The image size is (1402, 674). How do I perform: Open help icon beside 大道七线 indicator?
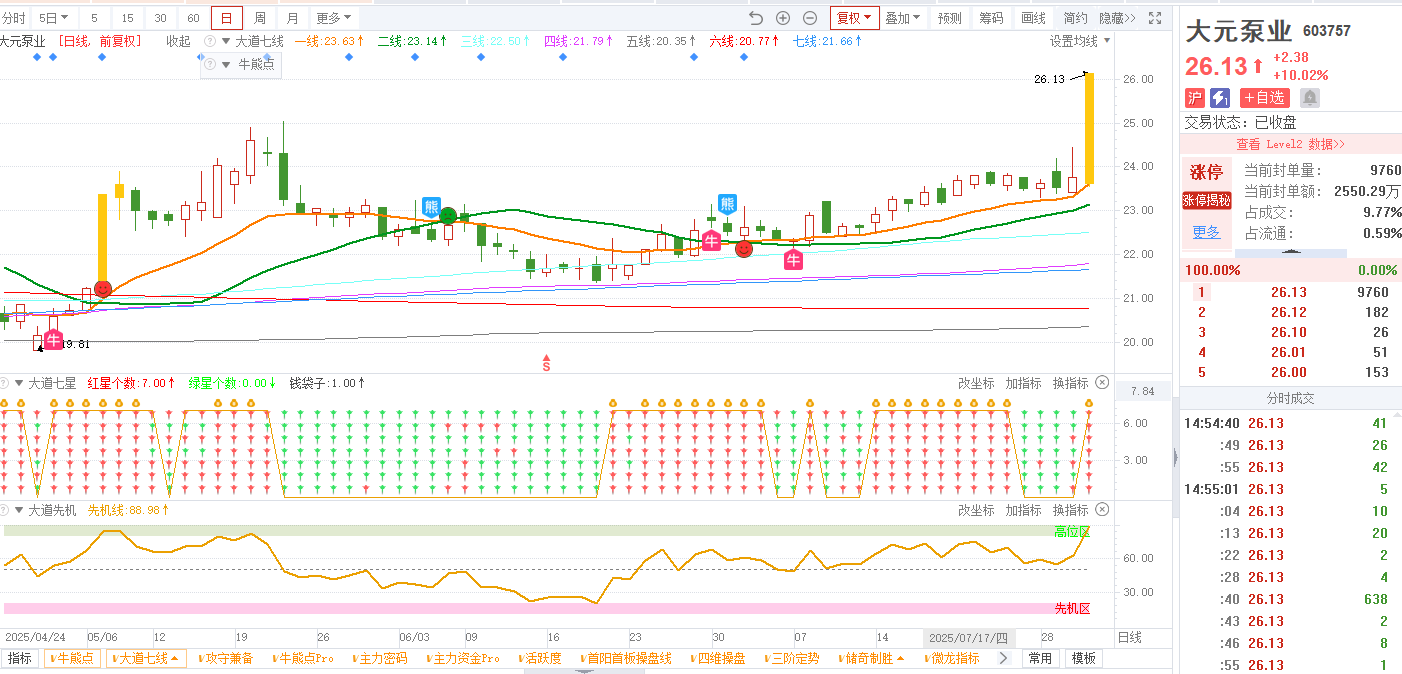point(210,41)
